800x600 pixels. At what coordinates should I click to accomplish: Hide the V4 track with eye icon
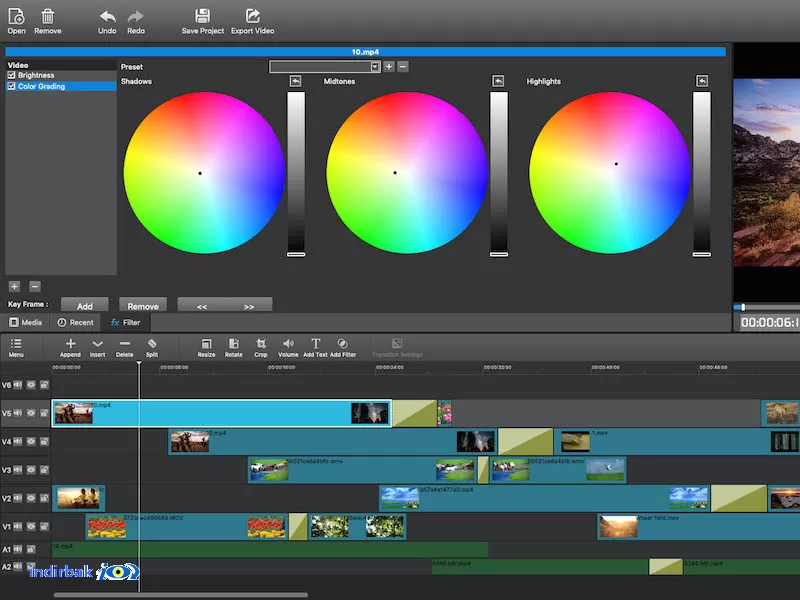(x=31, y=441)
